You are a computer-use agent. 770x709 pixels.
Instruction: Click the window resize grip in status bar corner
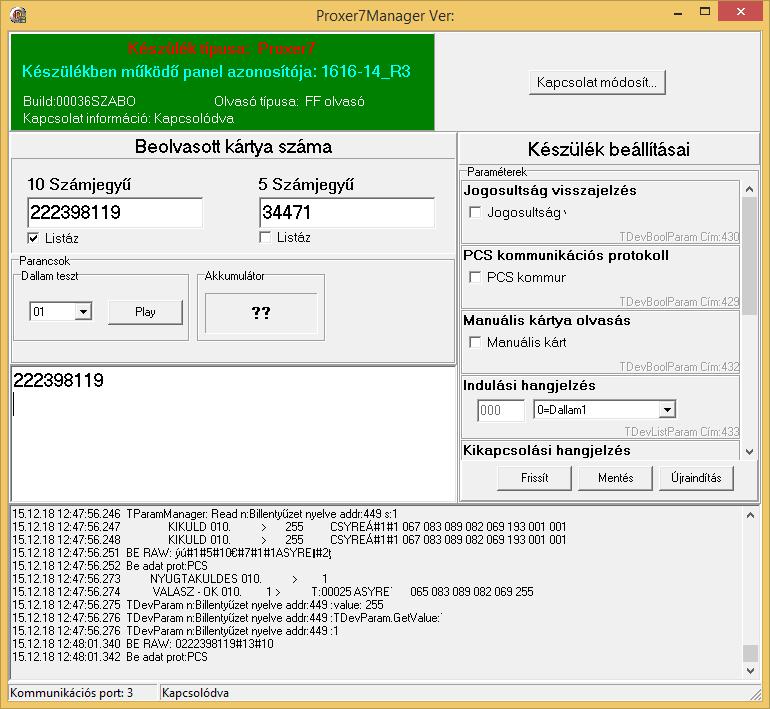tap(755, 694)
